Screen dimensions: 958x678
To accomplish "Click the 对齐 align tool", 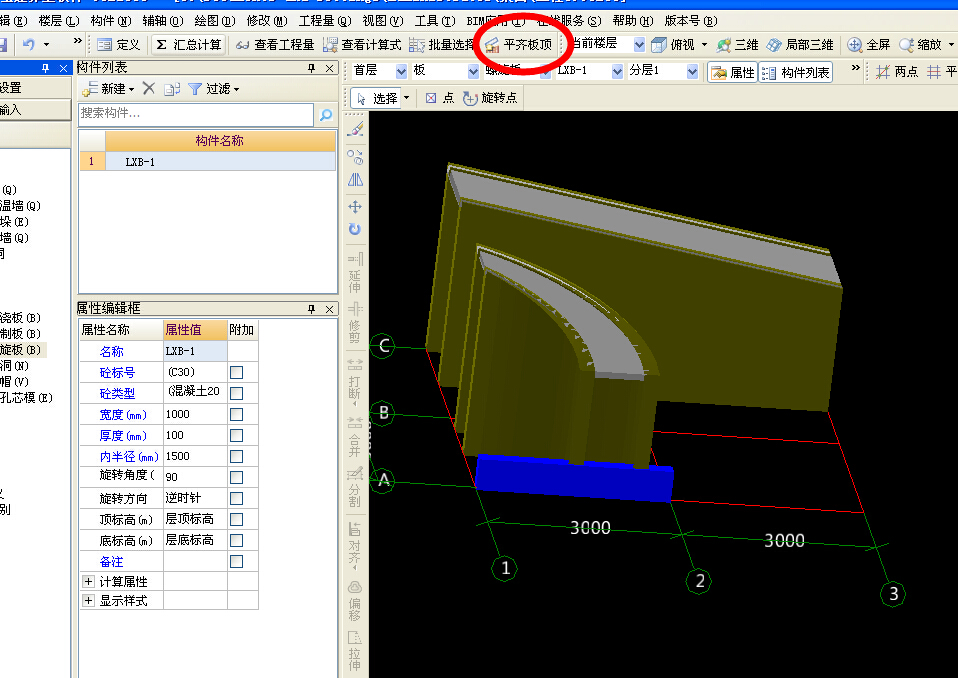I will pyautogui.click(x=355, y=545).
